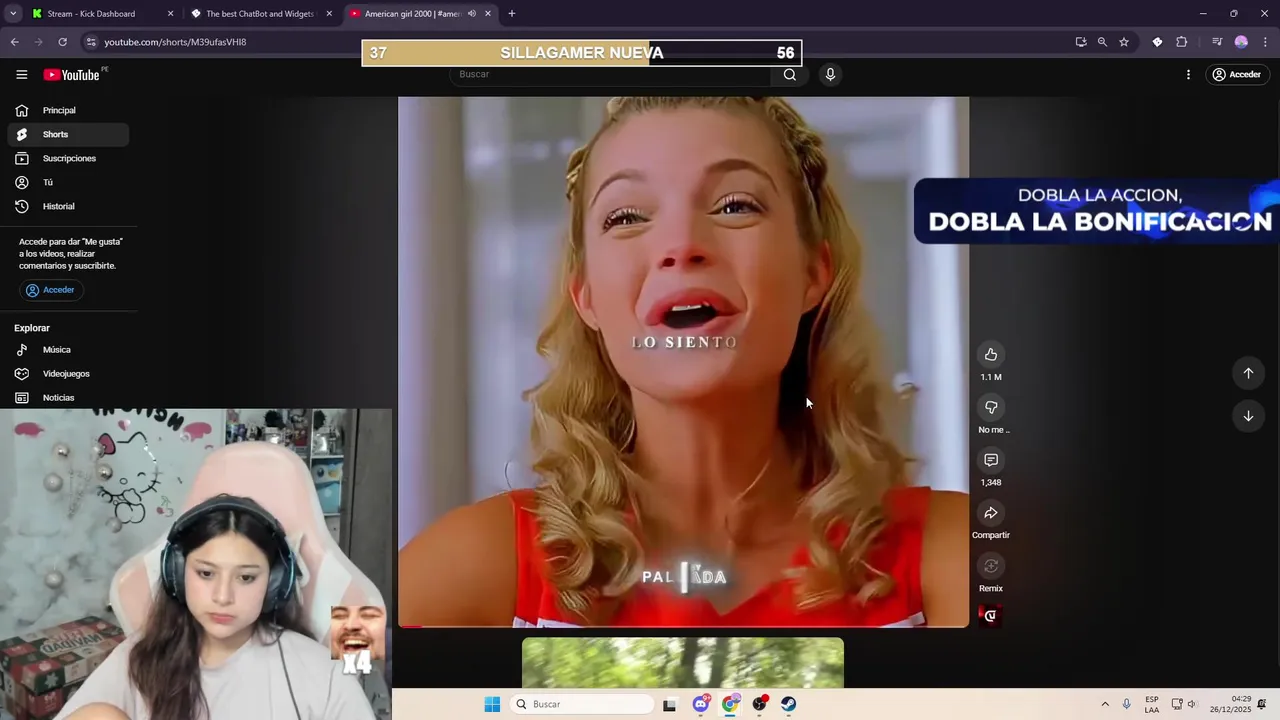Open the YouTube hamburger guide menu
Image resolution: width=1280 pixels, height=720 pixels.
(x=21, y=75)
